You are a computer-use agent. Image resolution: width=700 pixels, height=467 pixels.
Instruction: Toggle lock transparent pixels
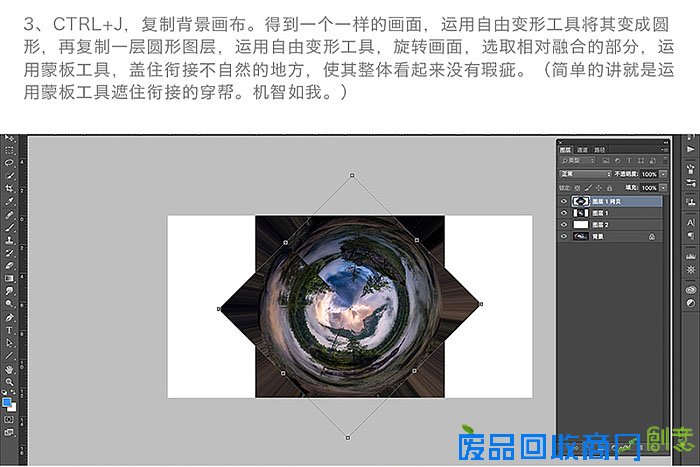coord(577,188)
